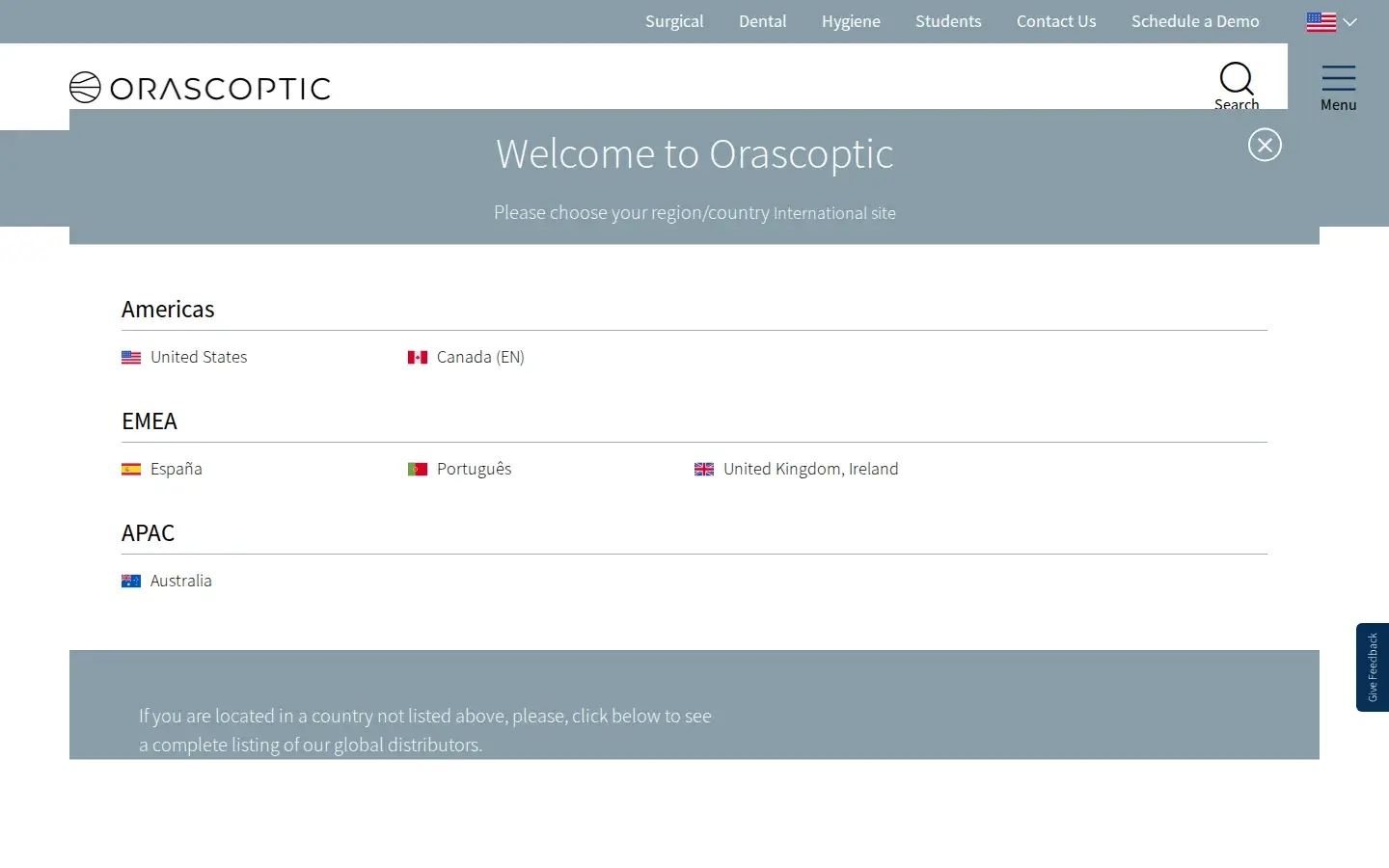Click the Spain flag icon

(131, 470)
